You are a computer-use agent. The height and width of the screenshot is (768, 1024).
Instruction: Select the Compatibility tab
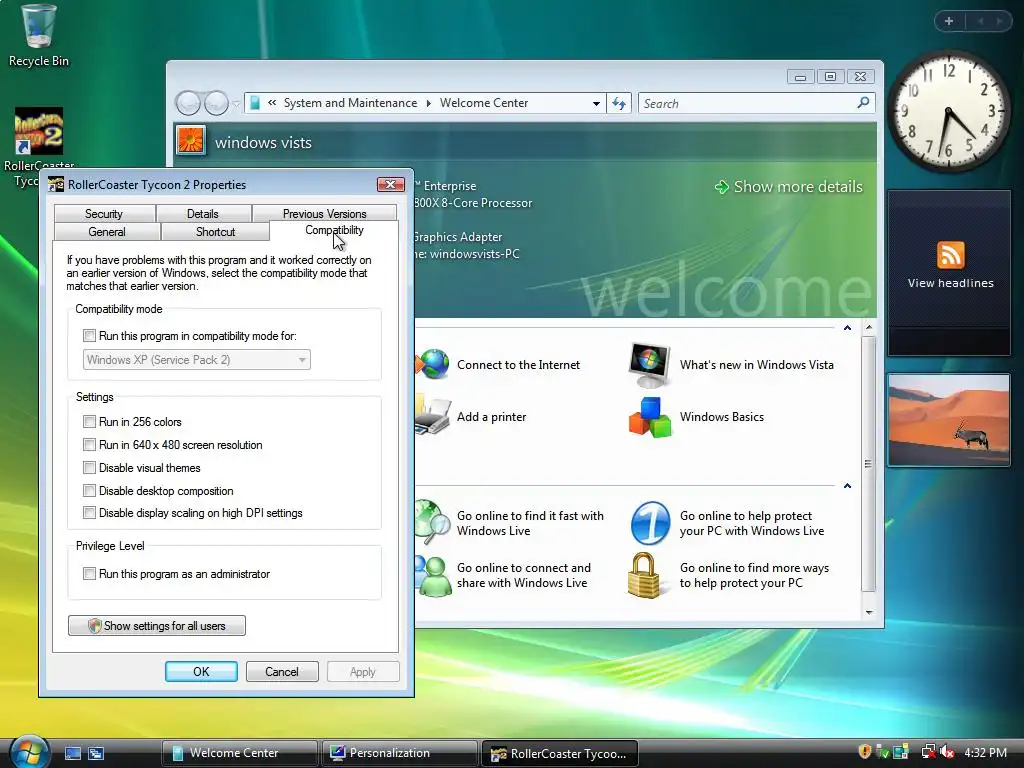(334, 231)
